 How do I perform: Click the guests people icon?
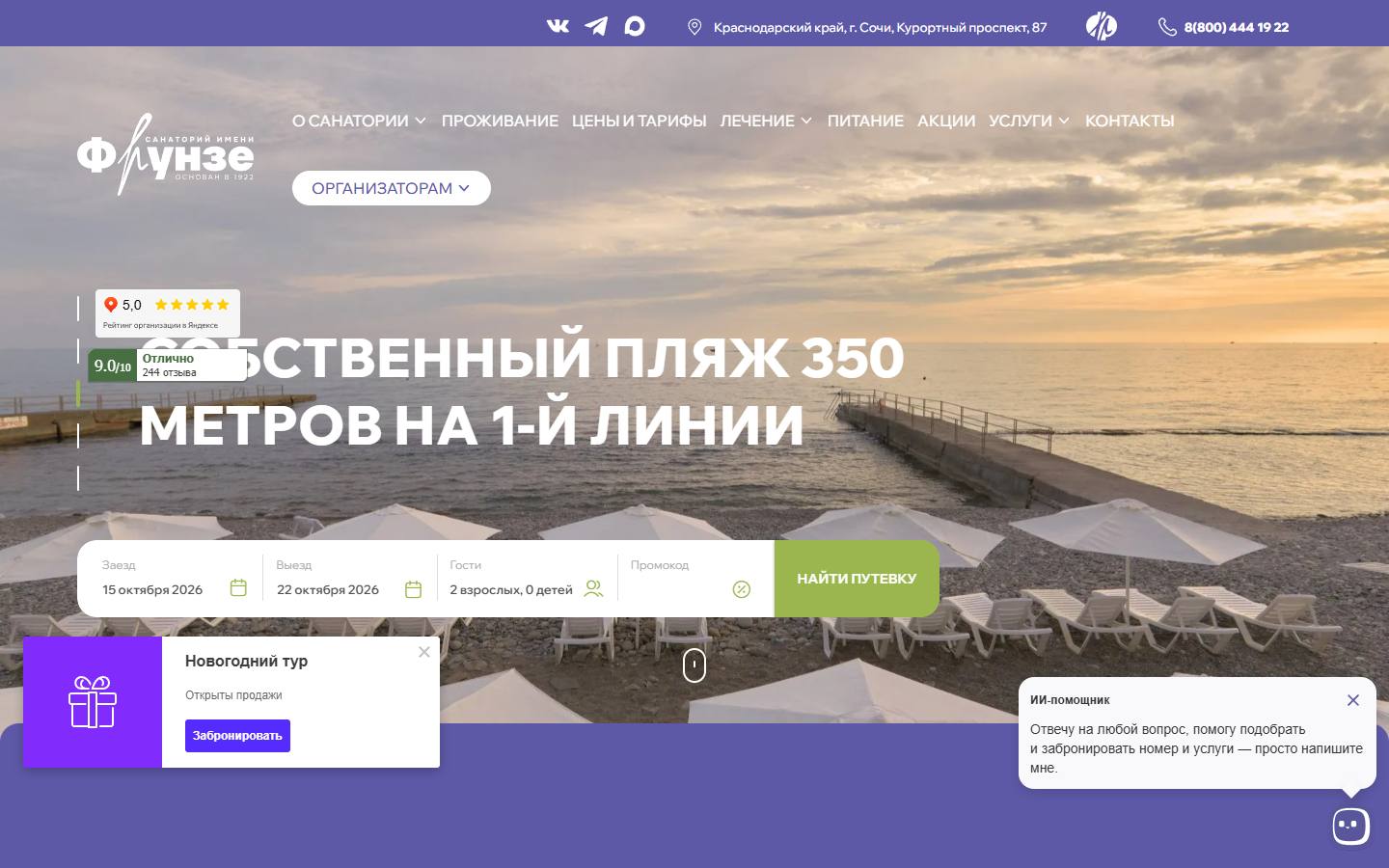(x=593, y=588)
